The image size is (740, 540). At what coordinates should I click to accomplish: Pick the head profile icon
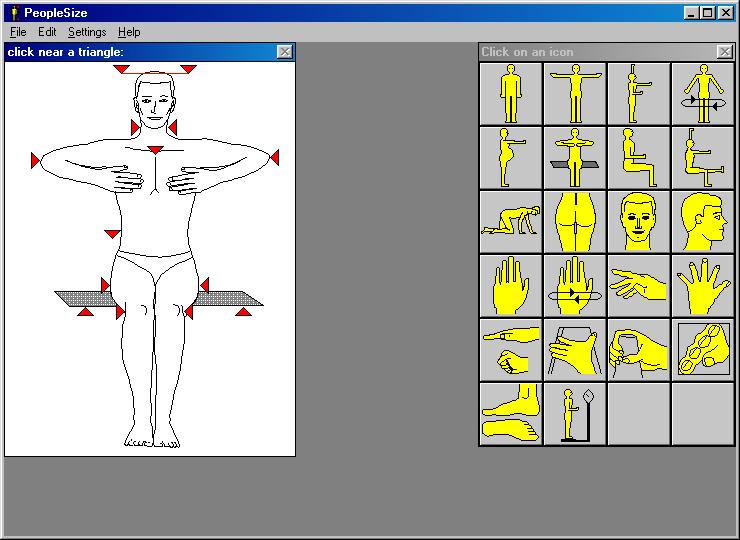click(x=703, y=222)
